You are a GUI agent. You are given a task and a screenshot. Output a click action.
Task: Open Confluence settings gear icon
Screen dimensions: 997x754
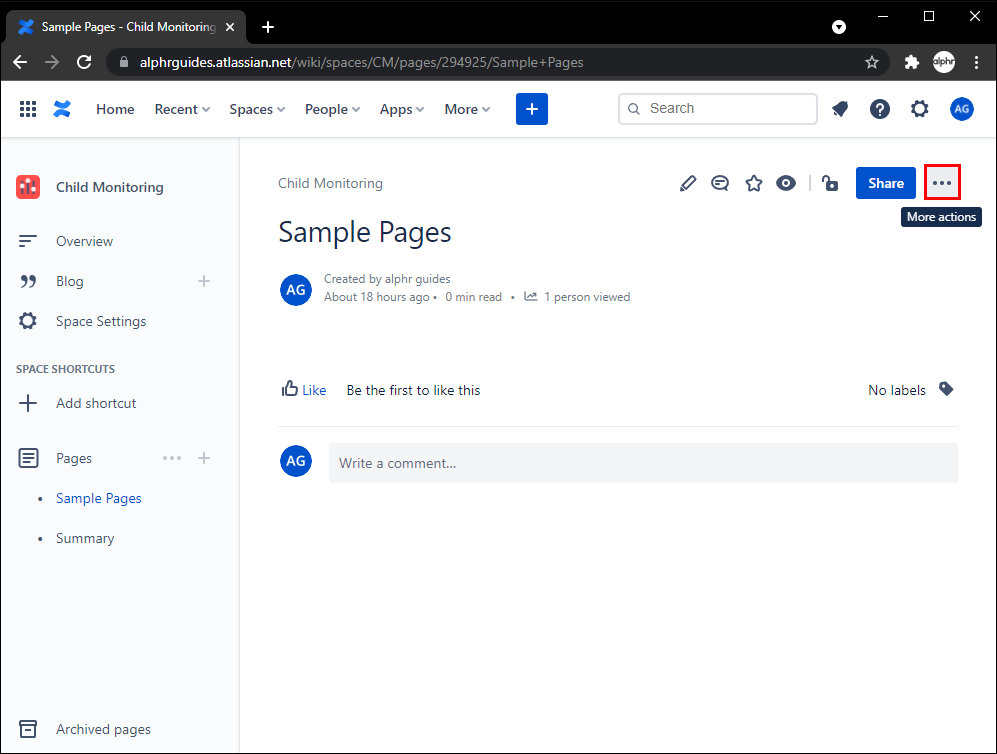tap(920, 109)
